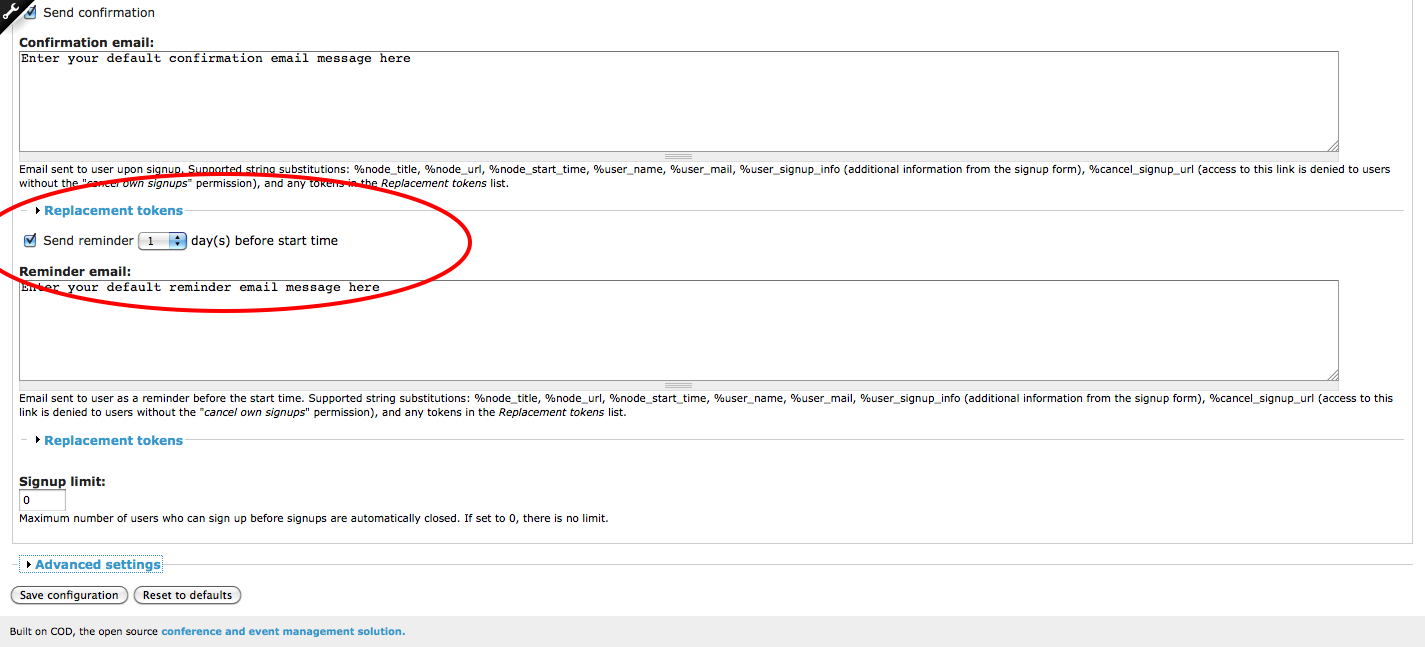Open the wrench admin icon in corner
Screen dimensions: 1425x647
tap(10, 10)
